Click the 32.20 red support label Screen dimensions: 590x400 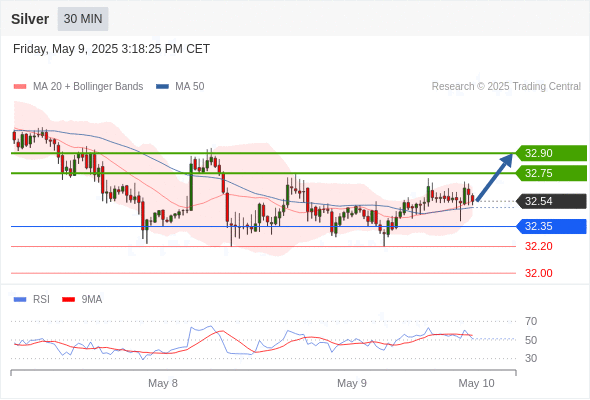click(x=539, y=246)
